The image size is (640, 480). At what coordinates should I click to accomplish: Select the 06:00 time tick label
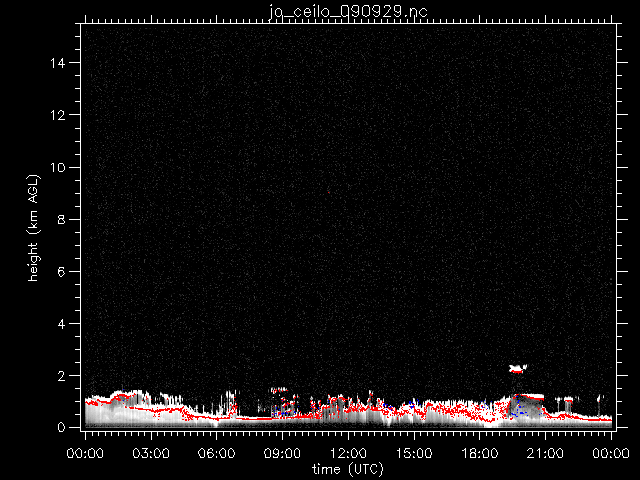[216, 453]
